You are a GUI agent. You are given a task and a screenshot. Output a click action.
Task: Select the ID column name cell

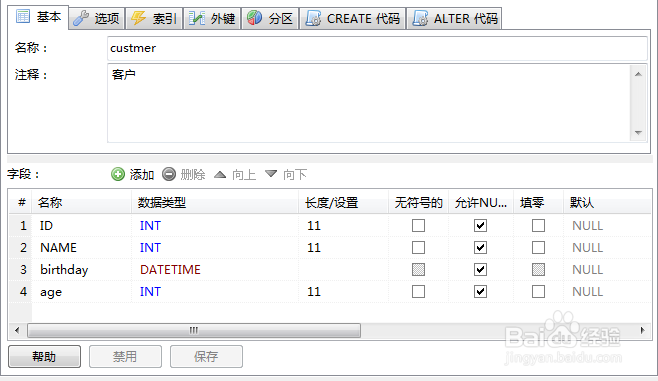[82, 226]
